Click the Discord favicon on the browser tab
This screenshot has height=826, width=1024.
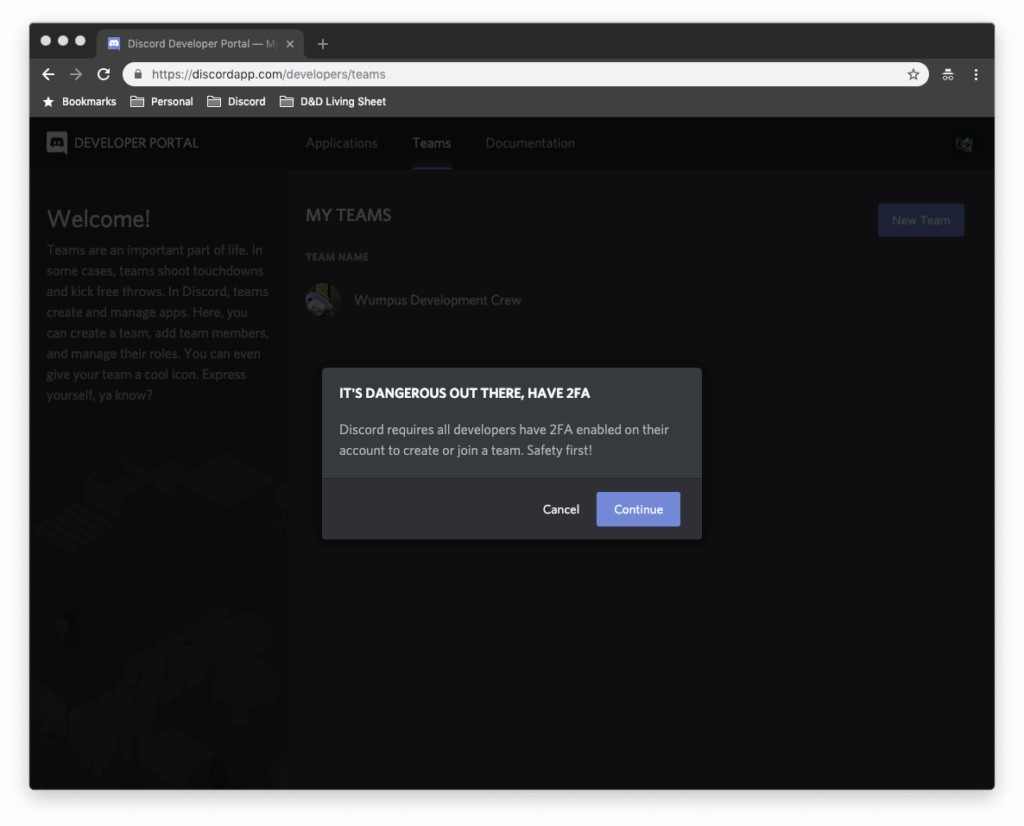tap(114, 44)
